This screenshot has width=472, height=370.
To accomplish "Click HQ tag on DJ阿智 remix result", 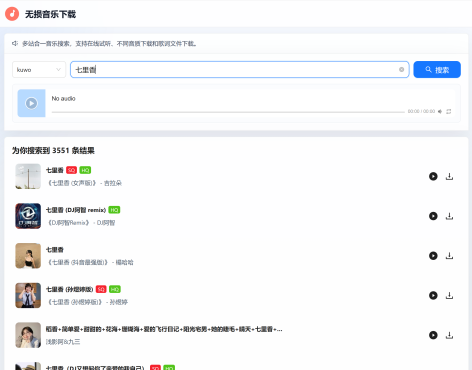I will [x=114, y=210].
